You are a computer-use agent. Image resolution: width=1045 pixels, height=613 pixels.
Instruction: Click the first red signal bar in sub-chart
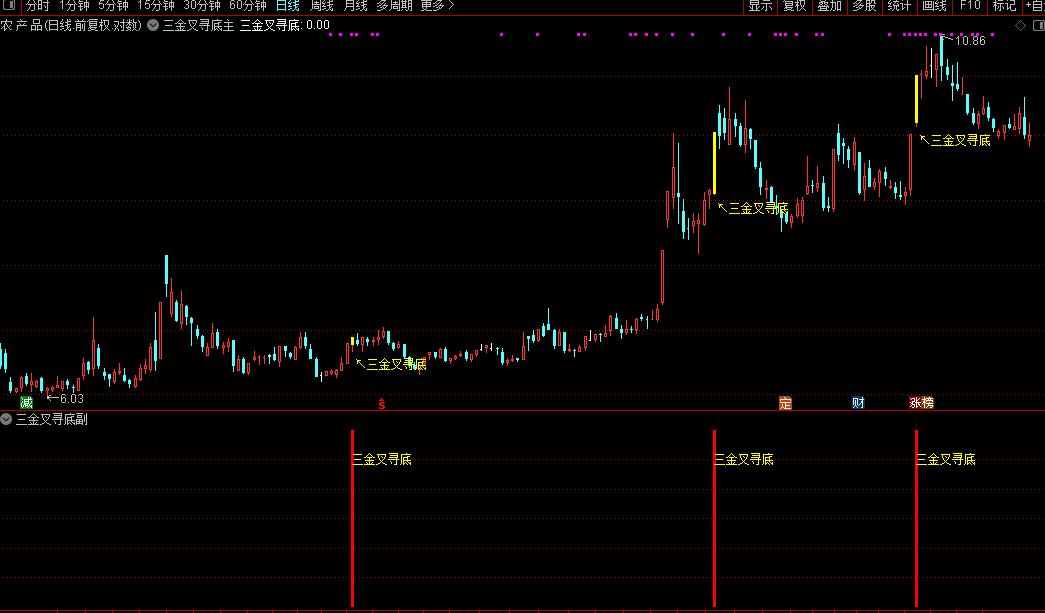[x=353, y=518]
